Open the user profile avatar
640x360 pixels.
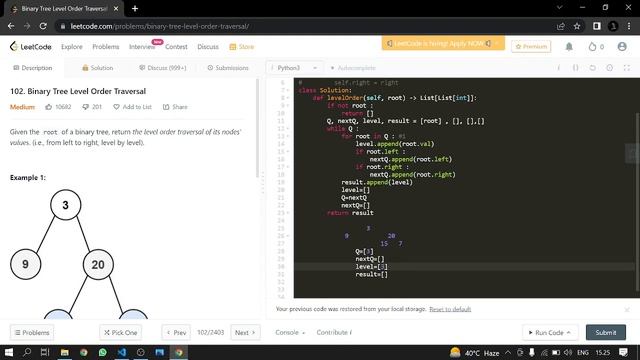click(x=622, y=47)
